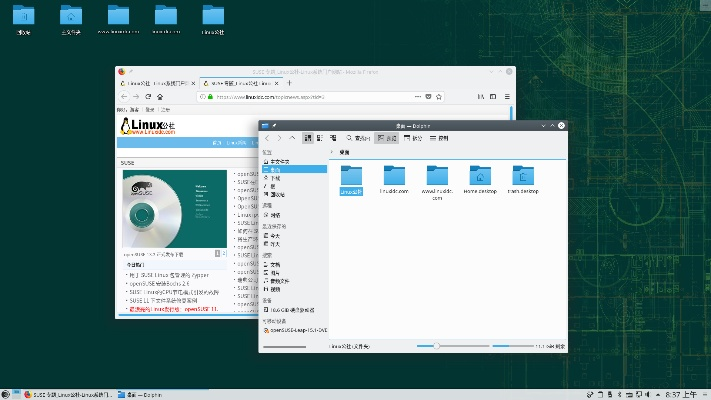
Task: Adjust the Dolphin icon zoom slider
Action: pyautogui.click(x=436, y=346)
